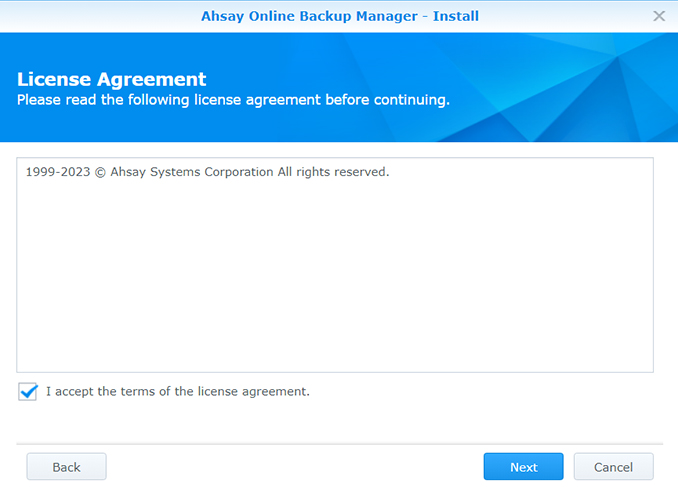This screenshot has height=487, width=678.
Task: Click the License Agreement heading
Action: coord(112,79)
